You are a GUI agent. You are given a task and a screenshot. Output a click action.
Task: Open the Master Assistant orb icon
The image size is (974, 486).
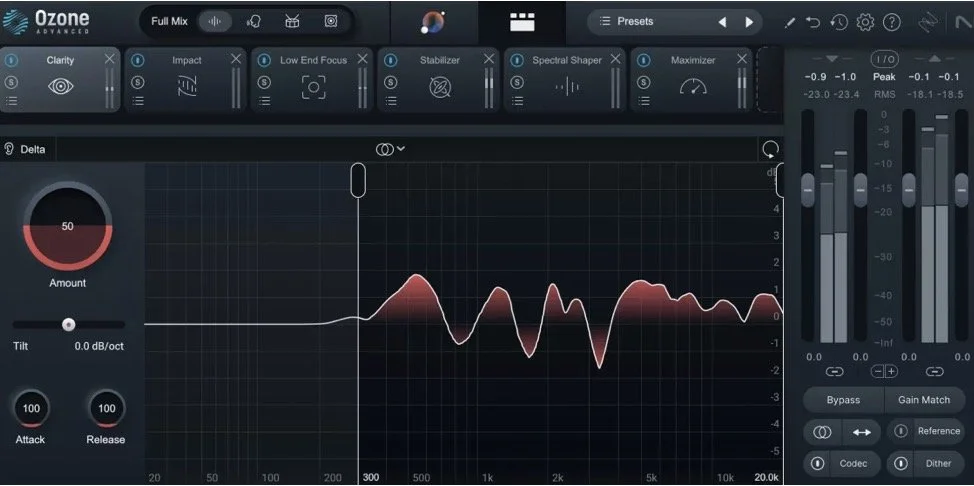coord(433,22)
